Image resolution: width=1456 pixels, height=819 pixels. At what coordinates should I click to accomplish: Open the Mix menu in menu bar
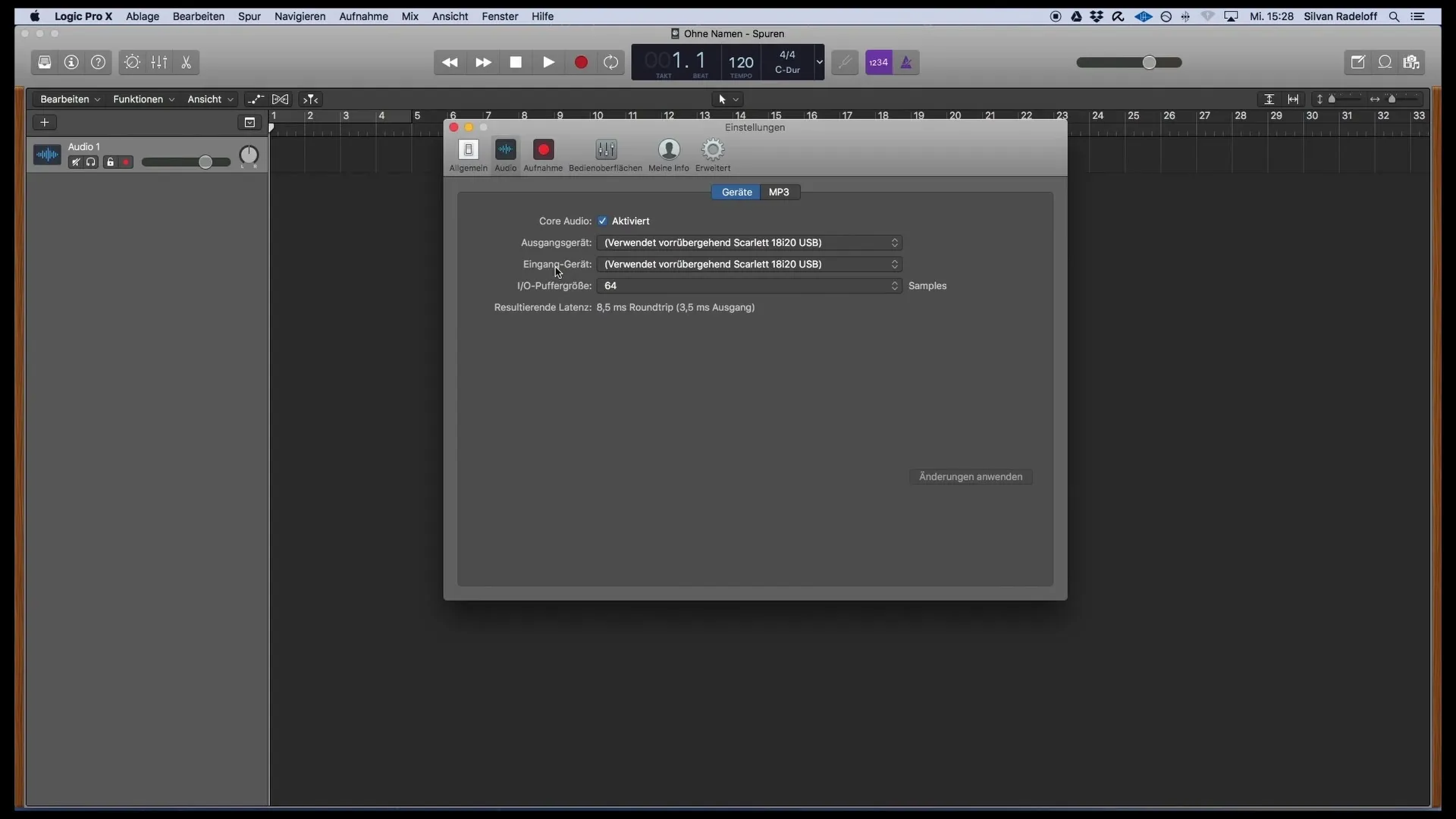[x=410, y=16]
